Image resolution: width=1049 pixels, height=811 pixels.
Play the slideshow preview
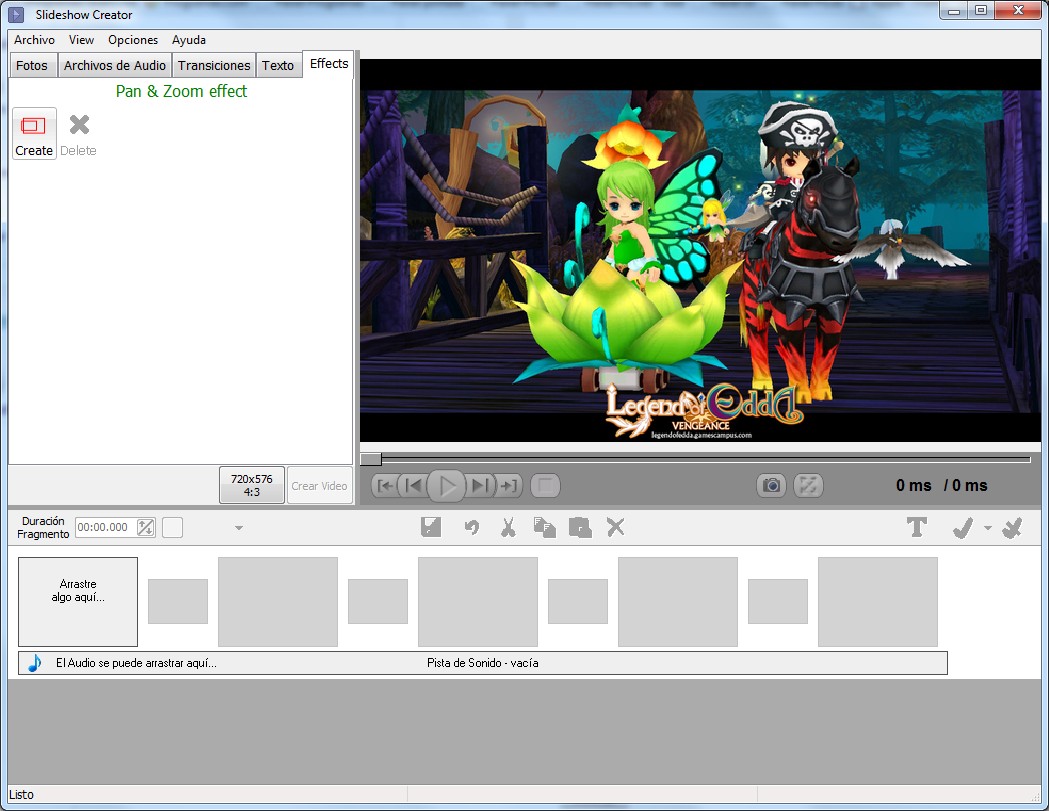pyautogui.click(x=446, y=486)
